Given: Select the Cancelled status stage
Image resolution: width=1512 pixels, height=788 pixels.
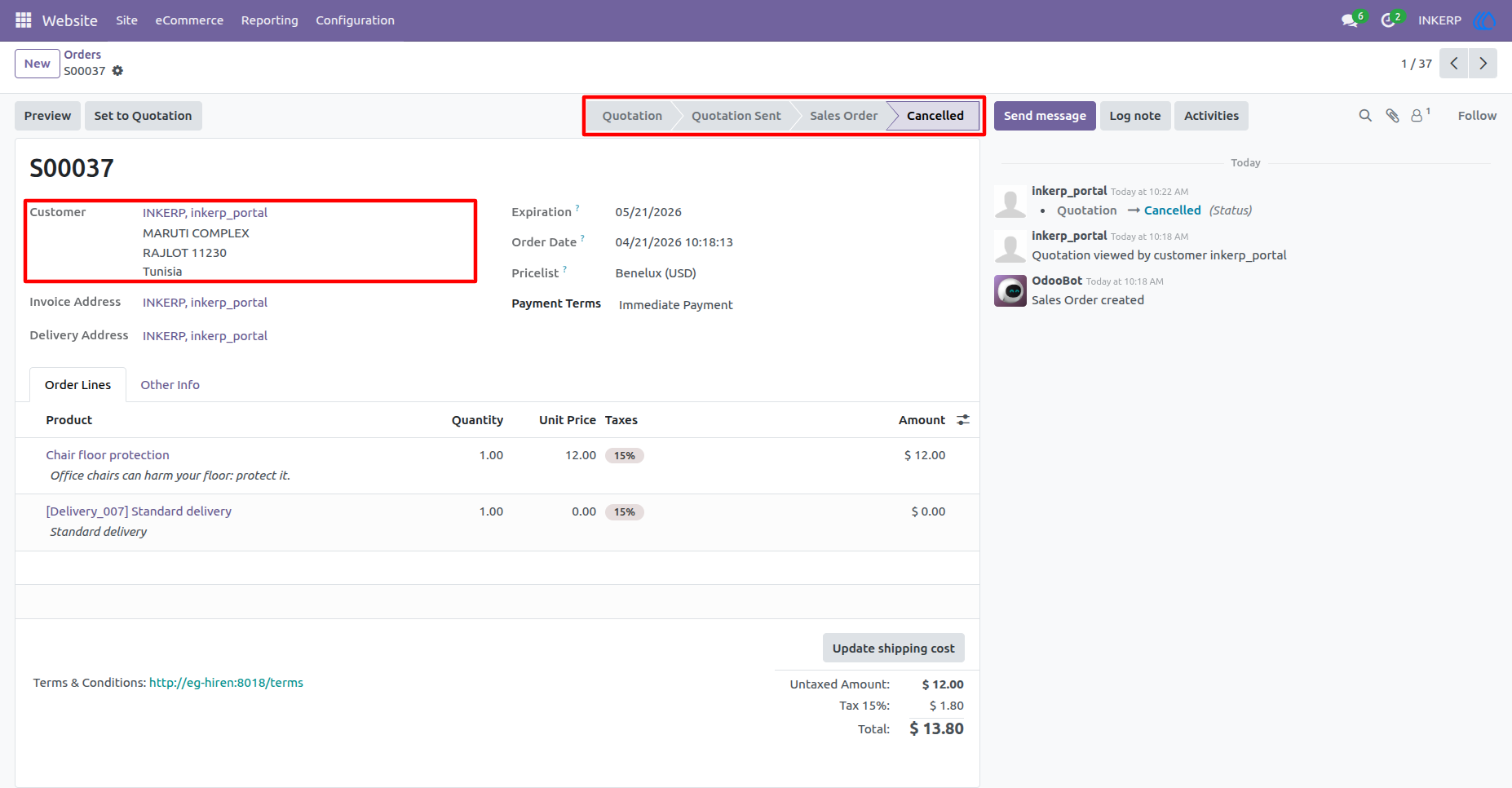Looking at the screenshot, I should [935, 116].
